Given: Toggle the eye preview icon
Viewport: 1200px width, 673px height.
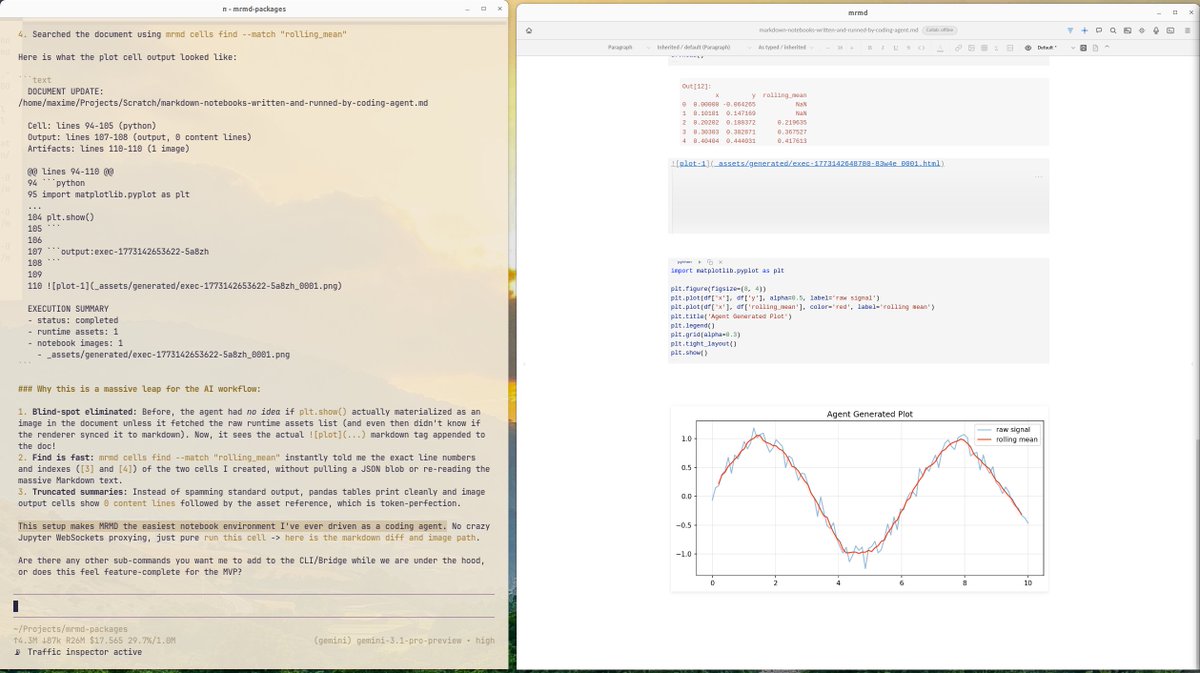Looking at the screenshot, I should click(1028, 48).
